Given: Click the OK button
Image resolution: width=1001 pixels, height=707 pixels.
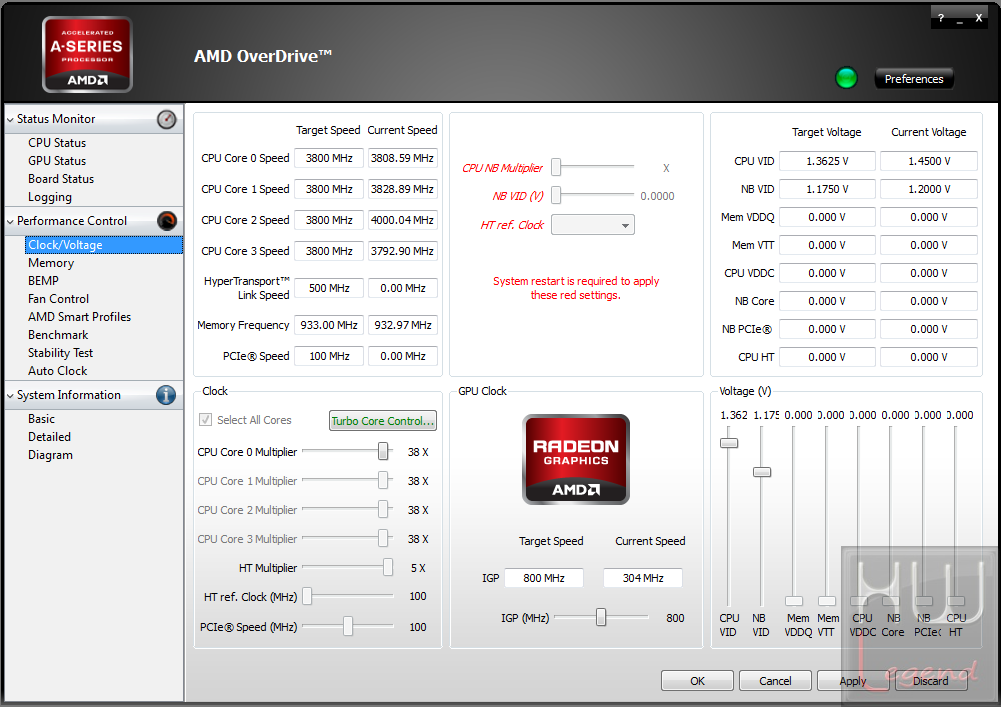Looking at the screenshot, I should click(697, 681).
